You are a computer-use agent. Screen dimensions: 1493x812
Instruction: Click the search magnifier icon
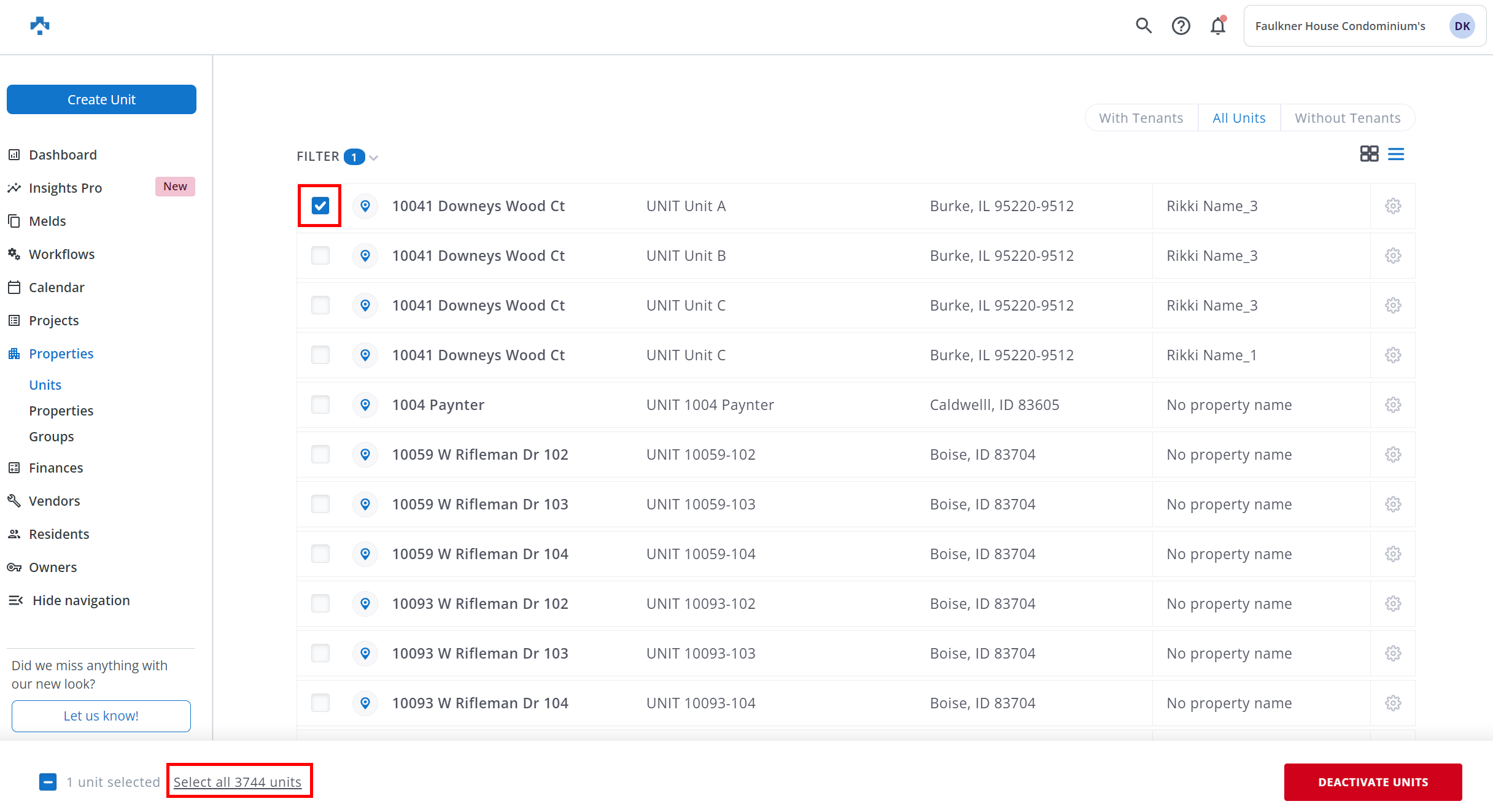point(1143,26)
